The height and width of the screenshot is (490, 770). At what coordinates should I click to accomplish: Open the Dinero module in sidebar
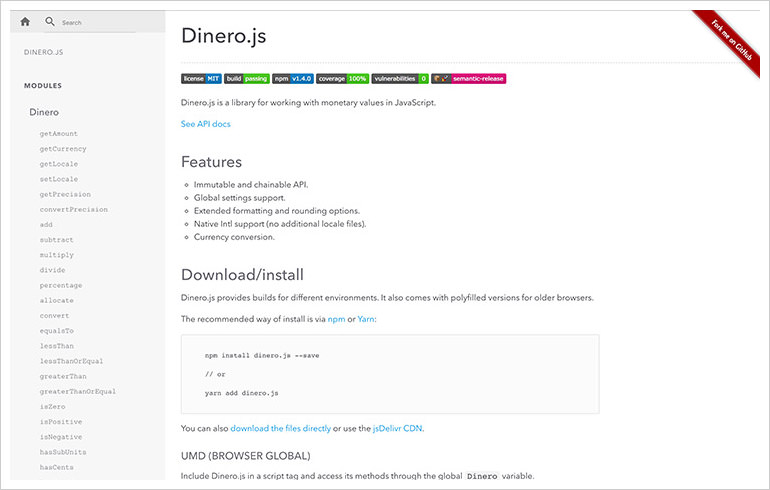(x=44, y=112)
